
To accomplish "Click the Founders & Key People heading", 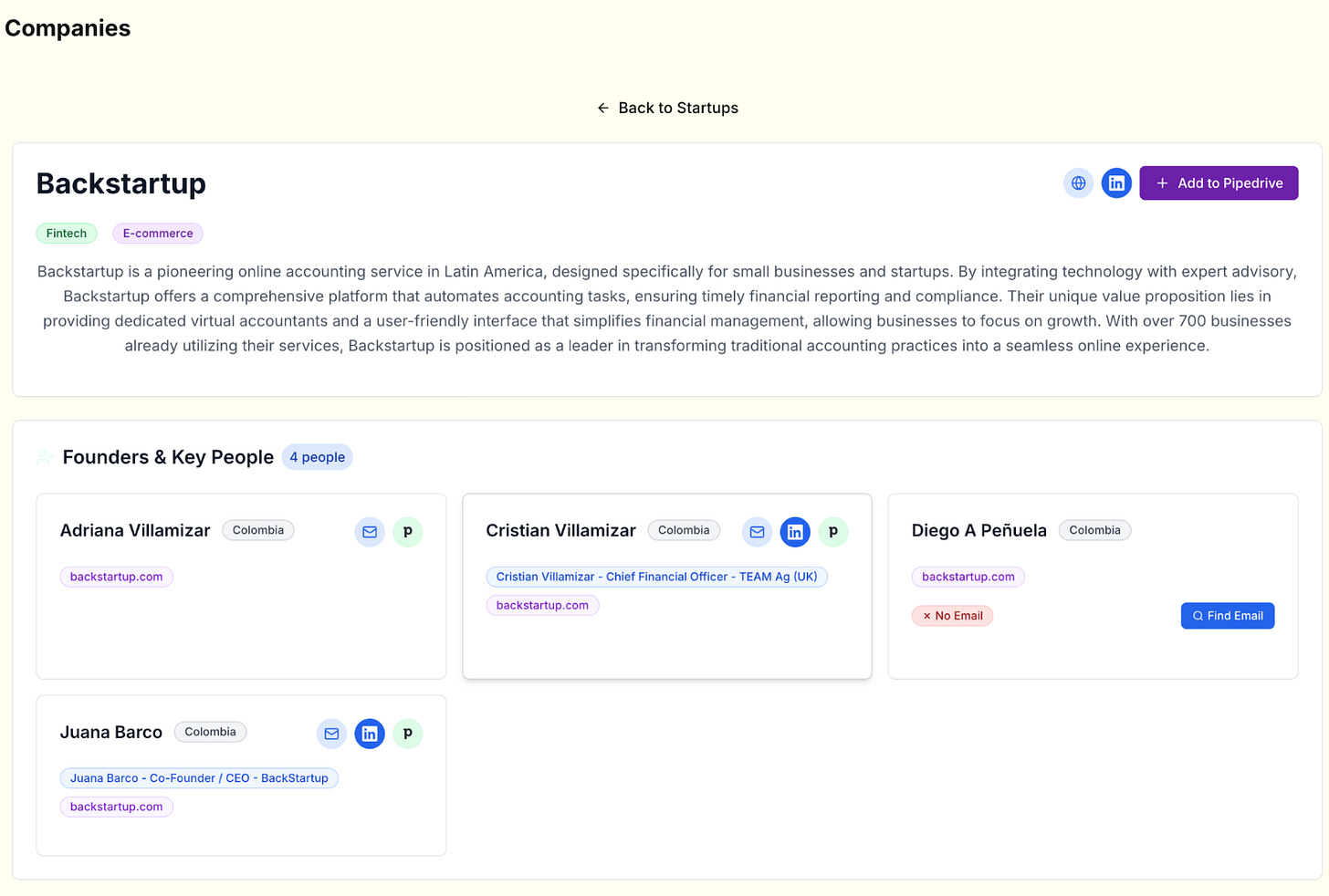I will tap(168, 457).
